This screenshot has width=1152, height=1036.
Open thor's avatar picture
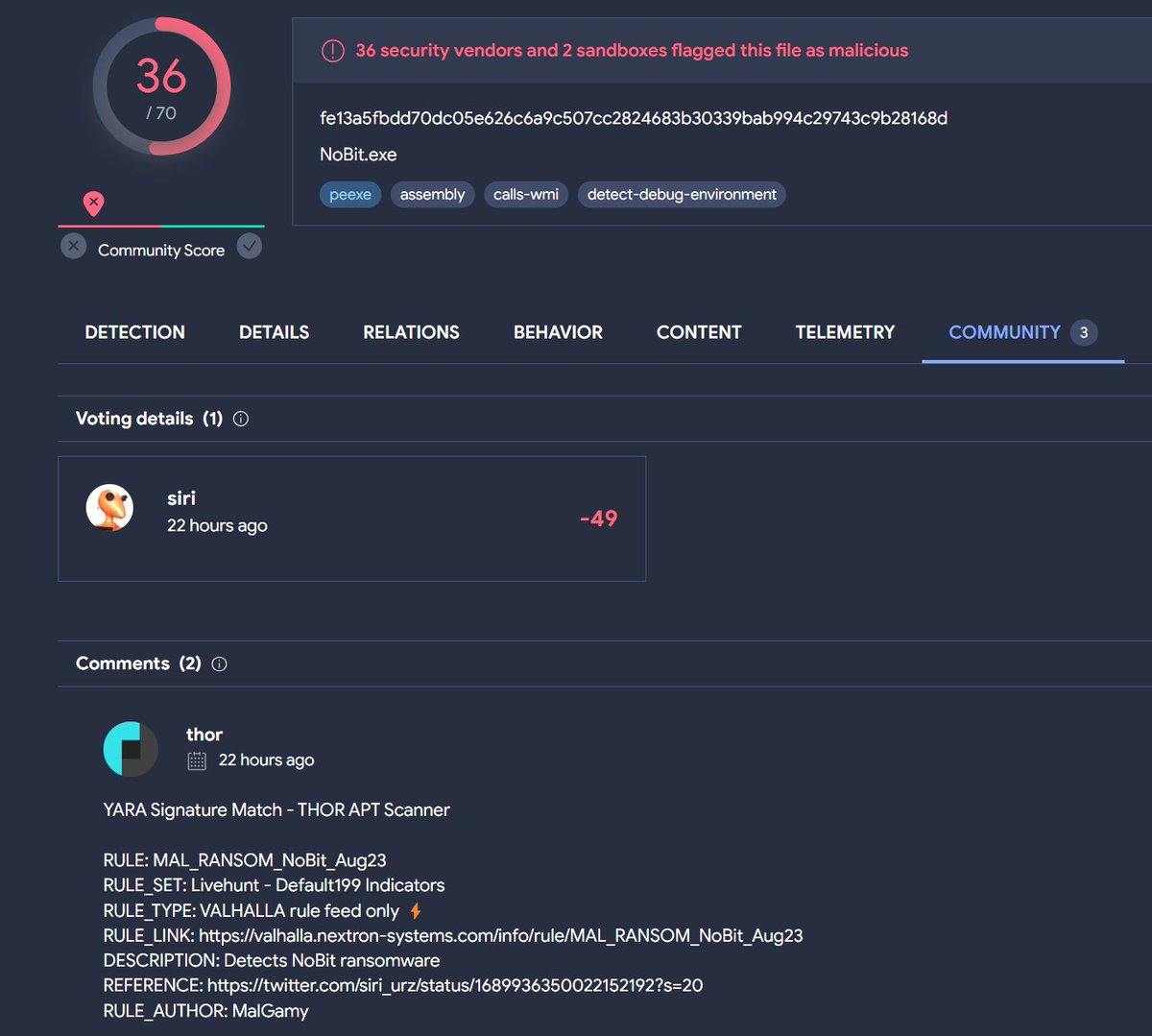click(x=131, y=749)
